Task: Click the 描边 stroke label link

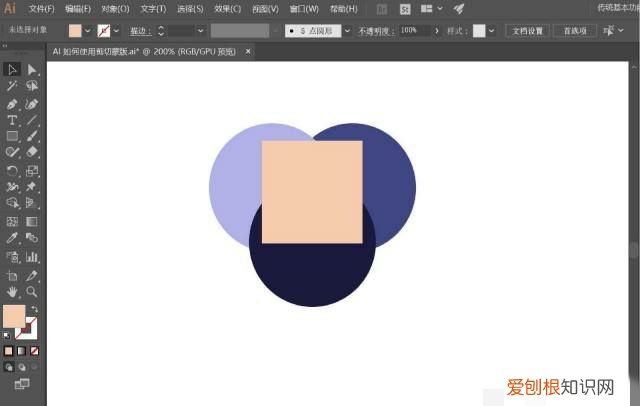Action: tap(140, 31)
